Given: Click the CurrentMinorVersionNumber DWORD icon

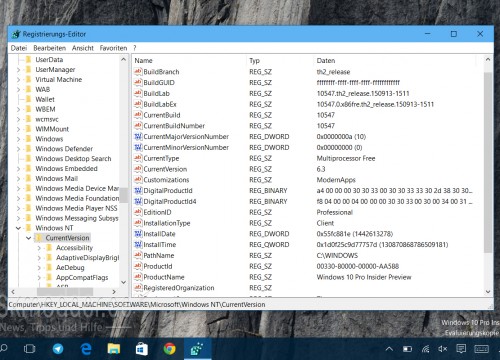Looking at the screenshot, I should (x=138, y=147).
